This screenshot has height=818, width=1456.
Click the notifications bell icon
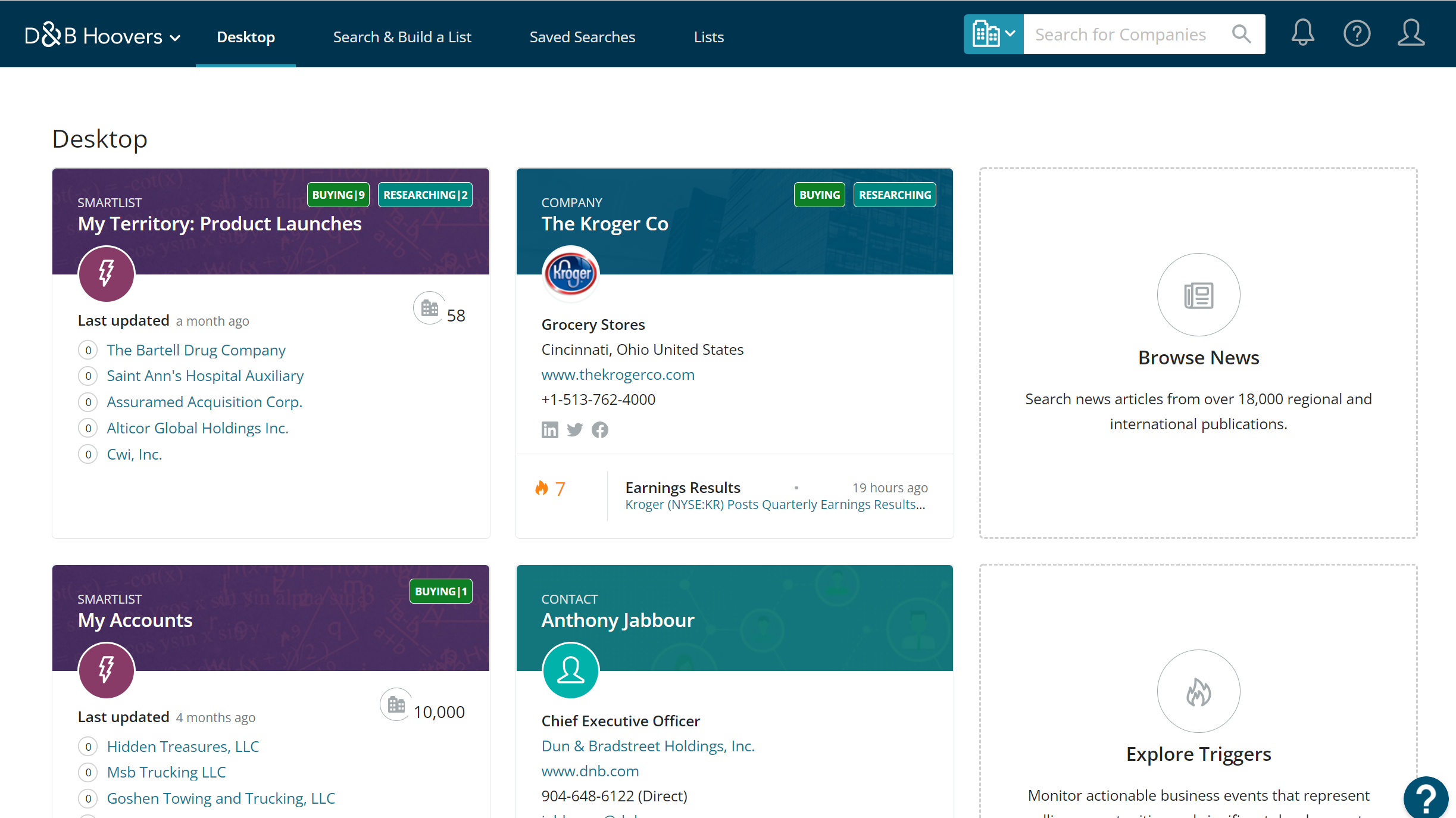click(x=1302, y=33)
